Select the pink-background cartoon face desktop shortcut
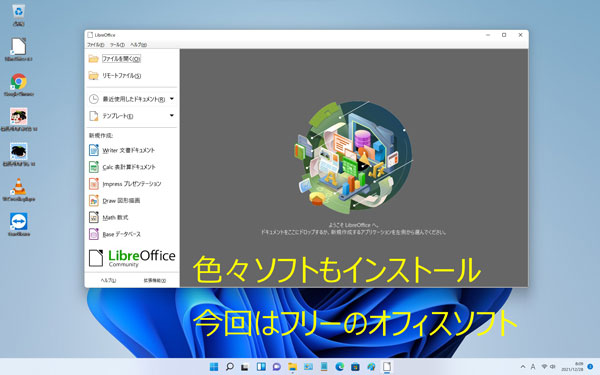600x375 pixels. tap(18, 119)
